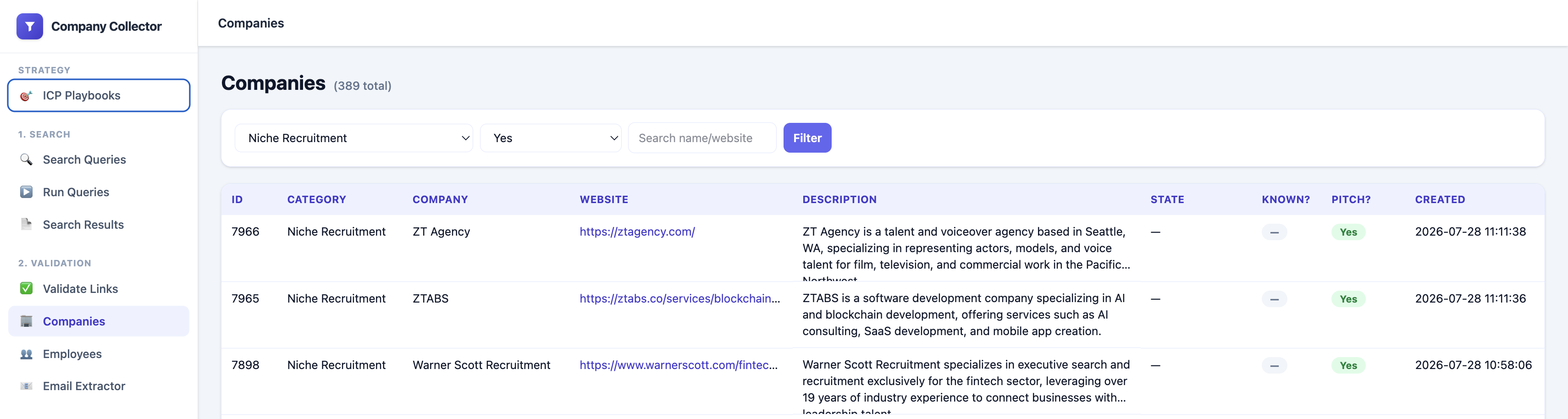Click ID 7898 cell
Image resolution: width=1568 pixels, height=419 pixels.
[x=245, y=365]
